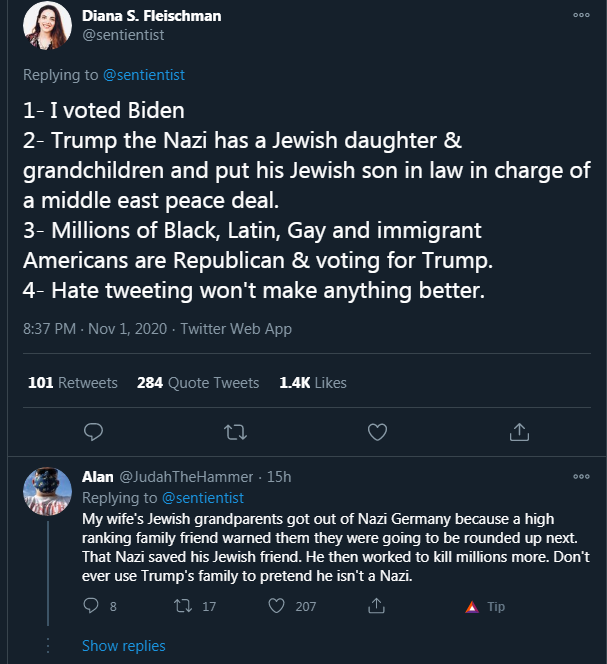607x664 pixels.
Task: Reply to Diana's main tweet
Action: [93, 432]
